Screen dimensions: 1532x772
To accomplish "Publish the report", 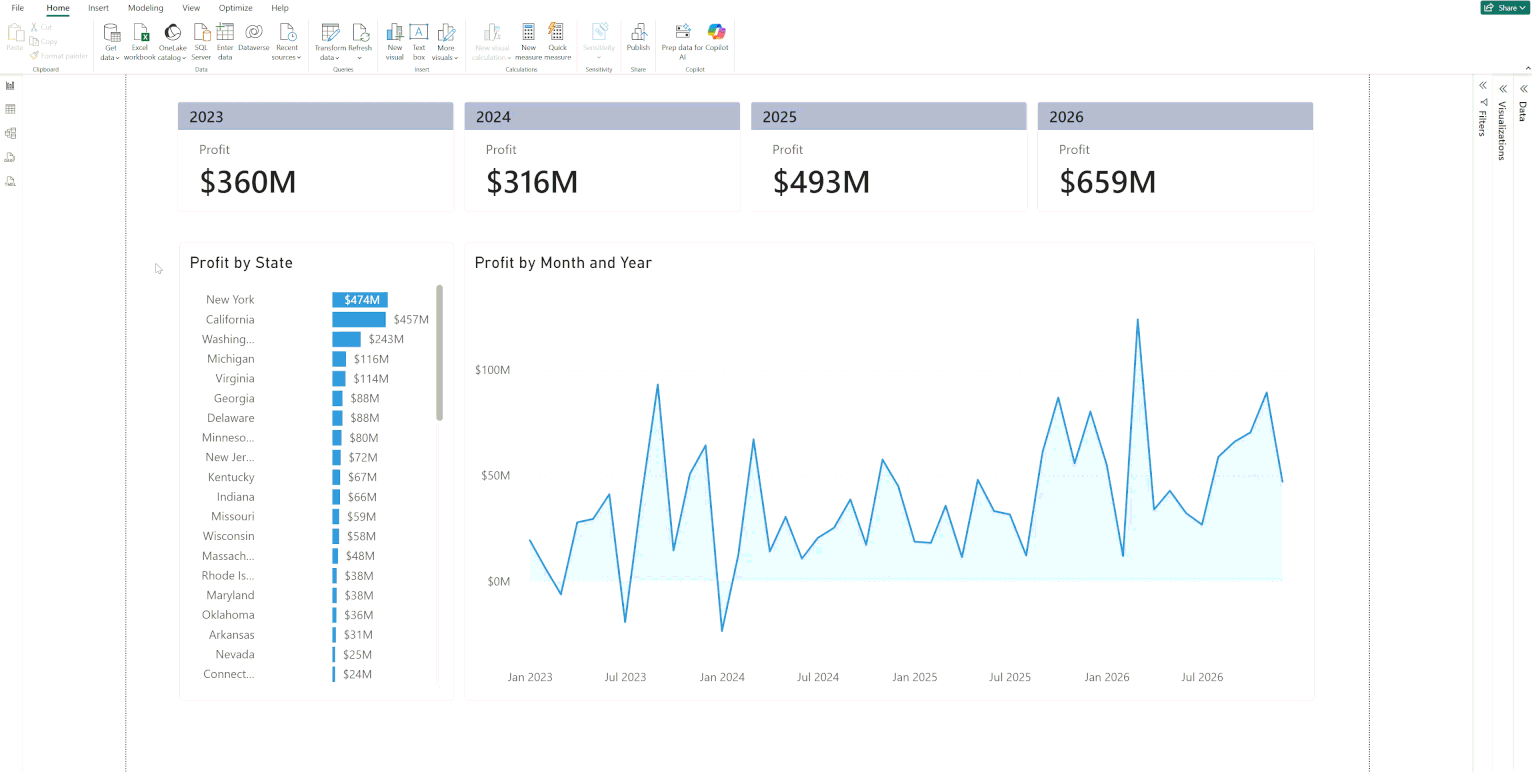I will click(x=638, y=38).
